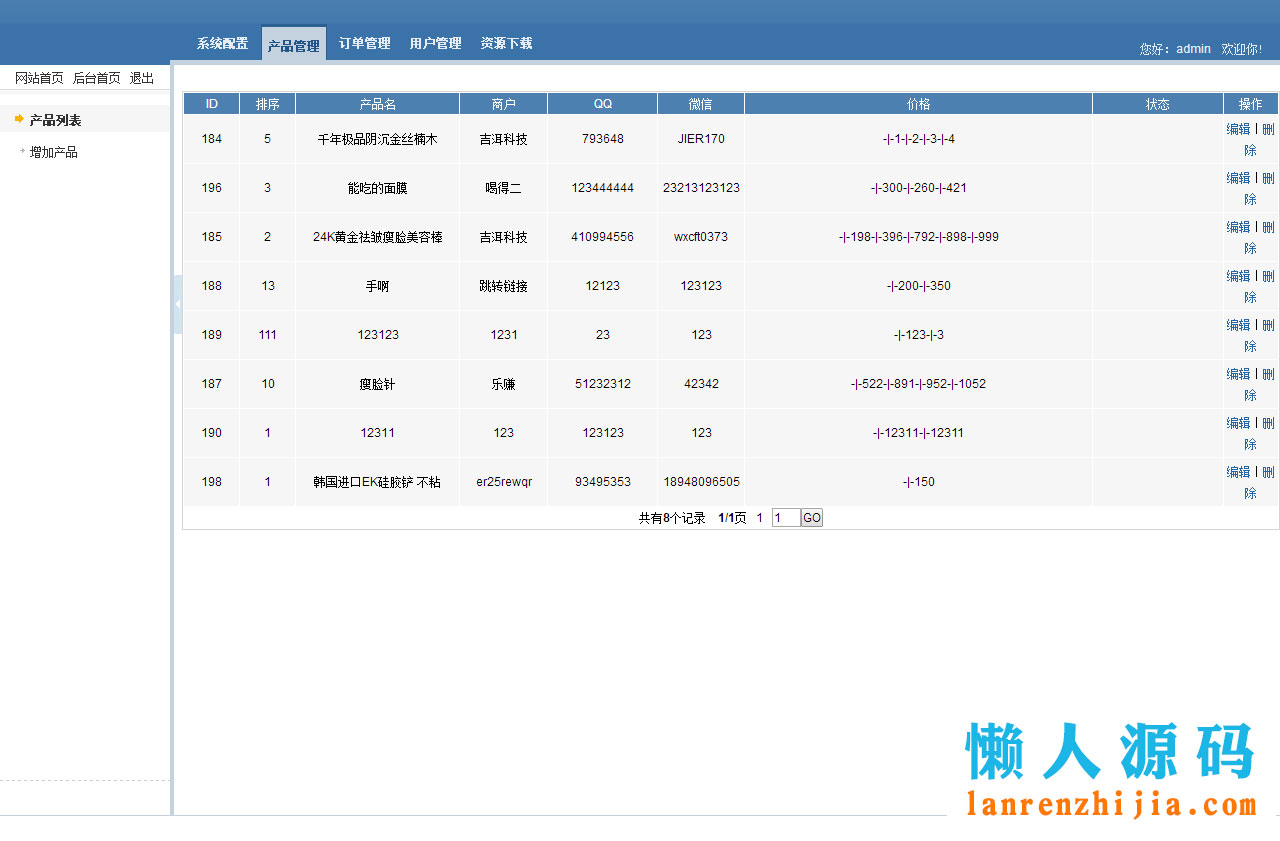The width and height of the screenshot is (1280, 841).
Task: Select 产品列表 with the orange arrow marker
Action: coord(54,118)
